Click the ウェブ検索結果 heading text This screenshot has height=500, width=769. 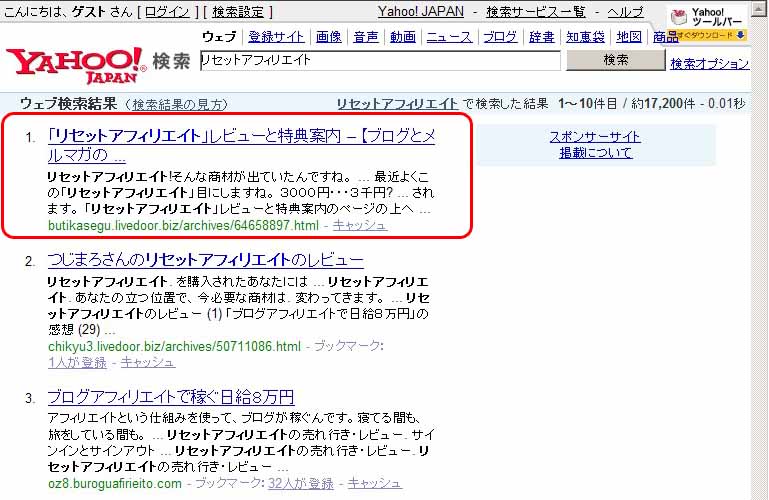click(x=68, y=104)
